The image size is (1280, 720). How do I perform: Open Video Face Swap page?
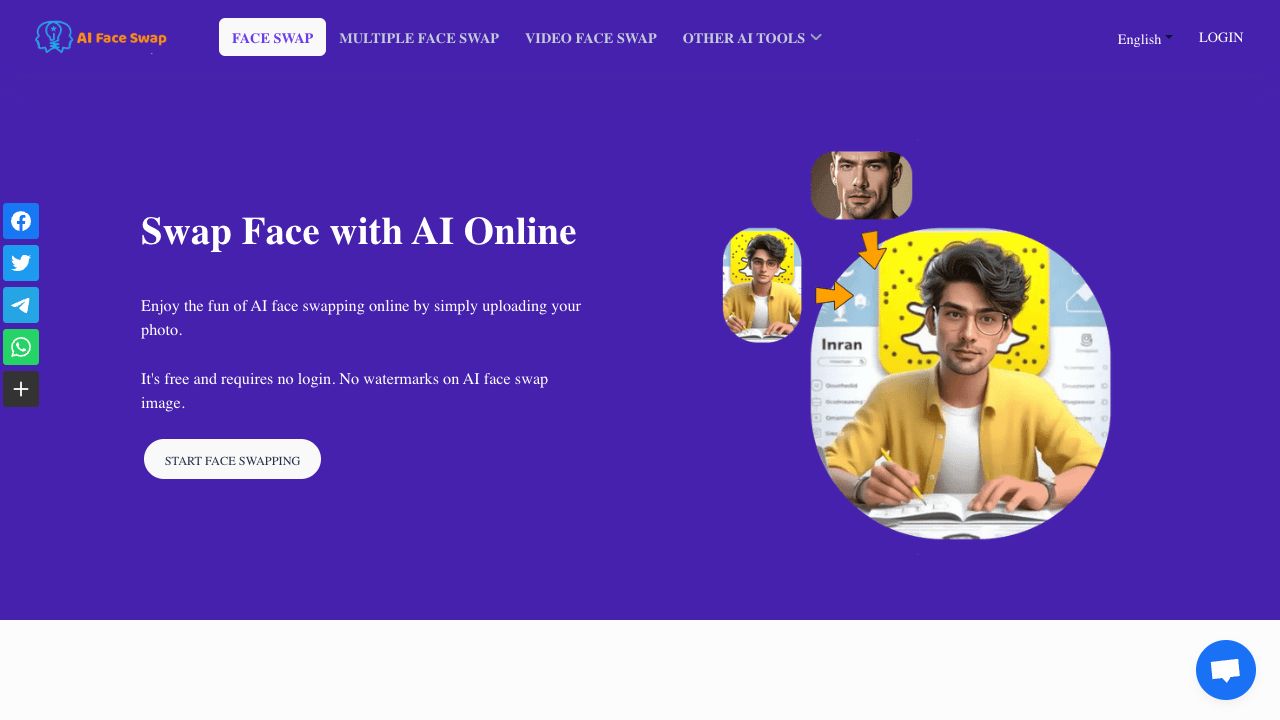591,38
